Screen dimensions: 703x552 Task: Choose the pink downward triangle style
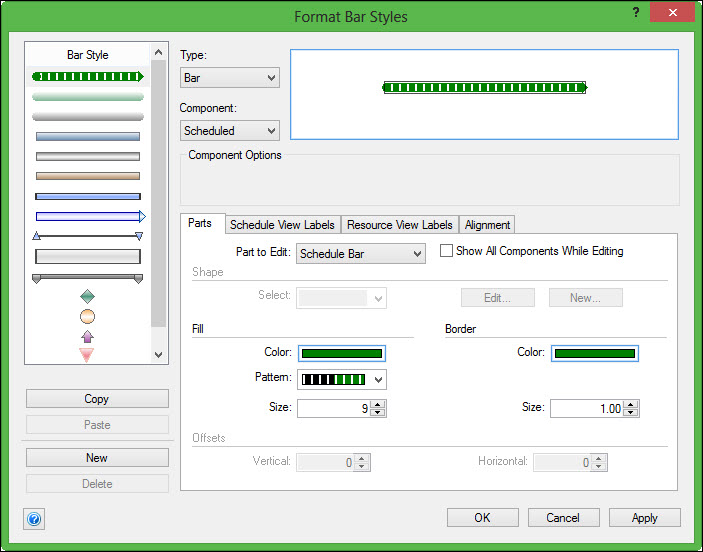(87, 354)
